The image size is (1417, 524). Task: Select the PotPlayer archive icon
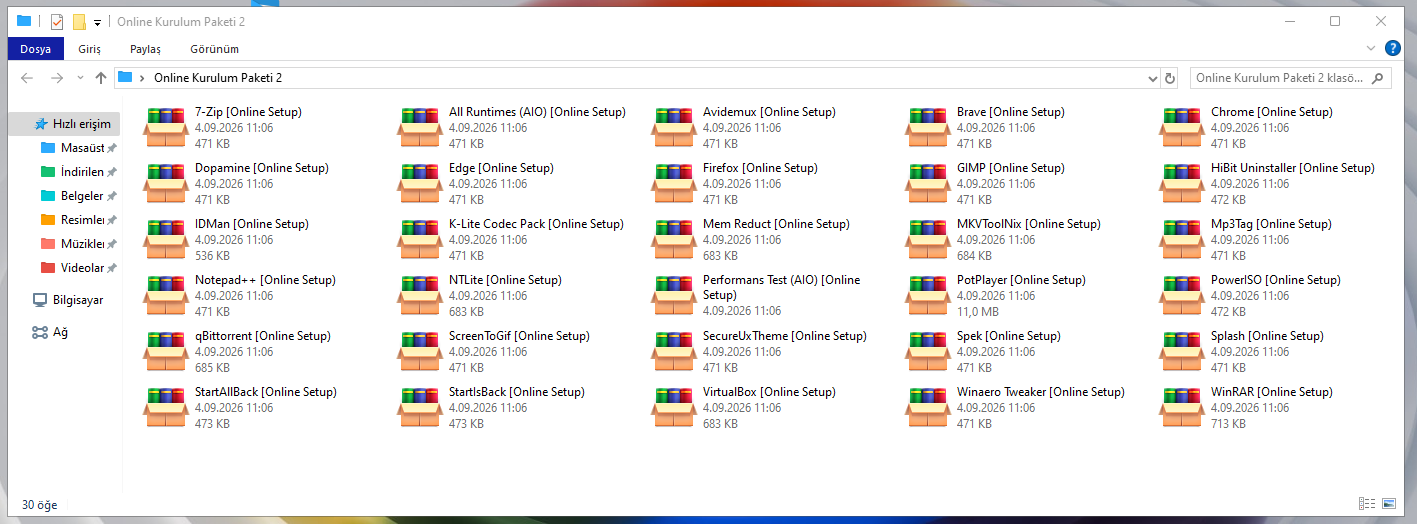[x=929, y=296]
